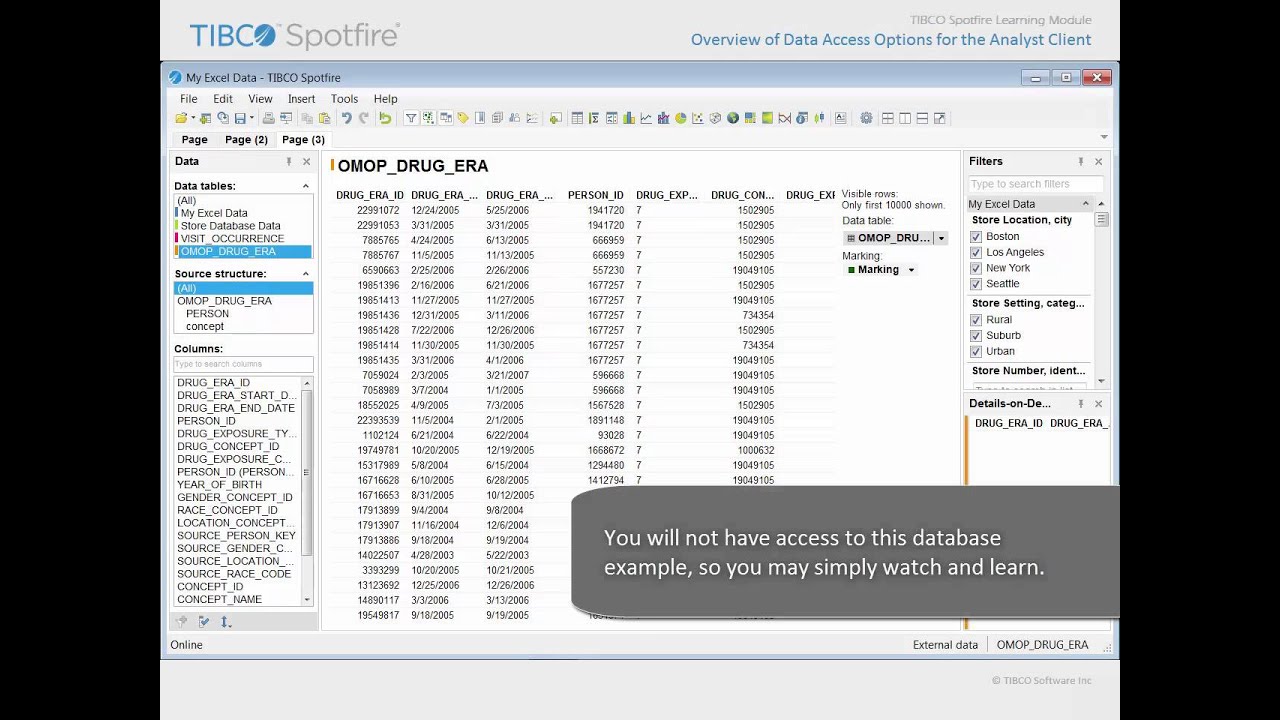Uncheck the Urban filter checkbox
The height and width of the screenshot is (720, 1280).
coord(976,352)
